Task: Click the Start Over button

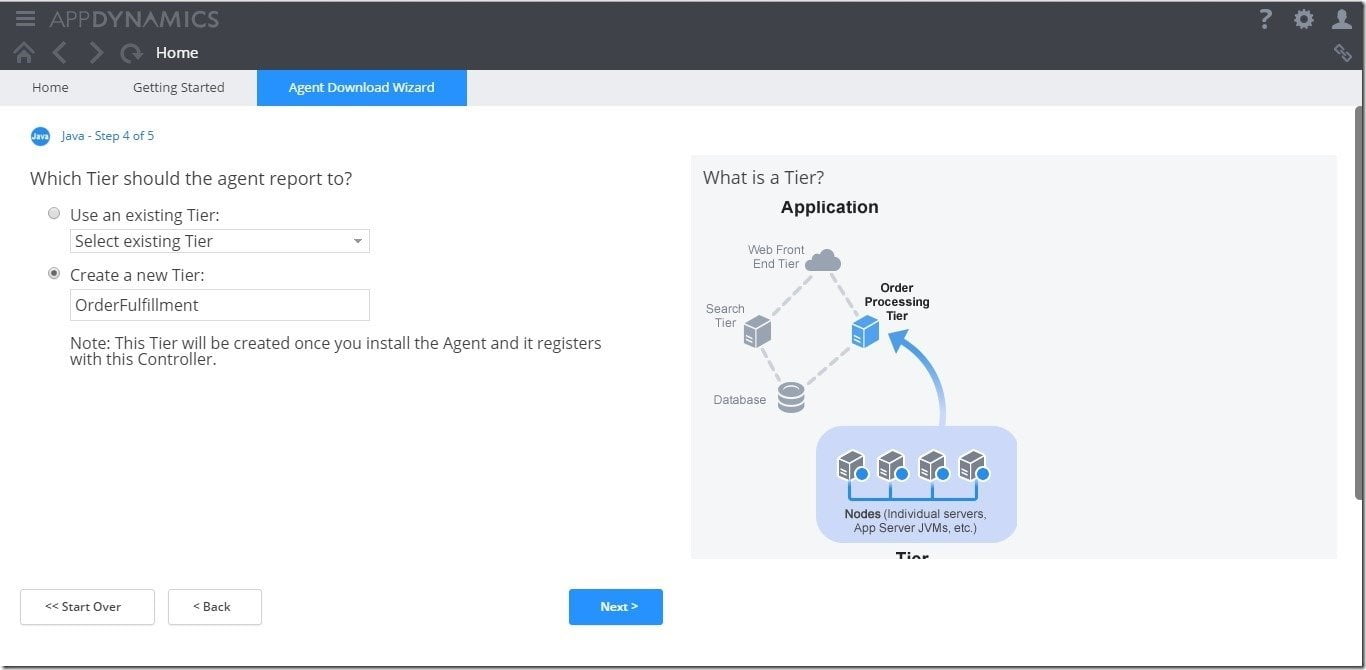Action: [87, 607]
